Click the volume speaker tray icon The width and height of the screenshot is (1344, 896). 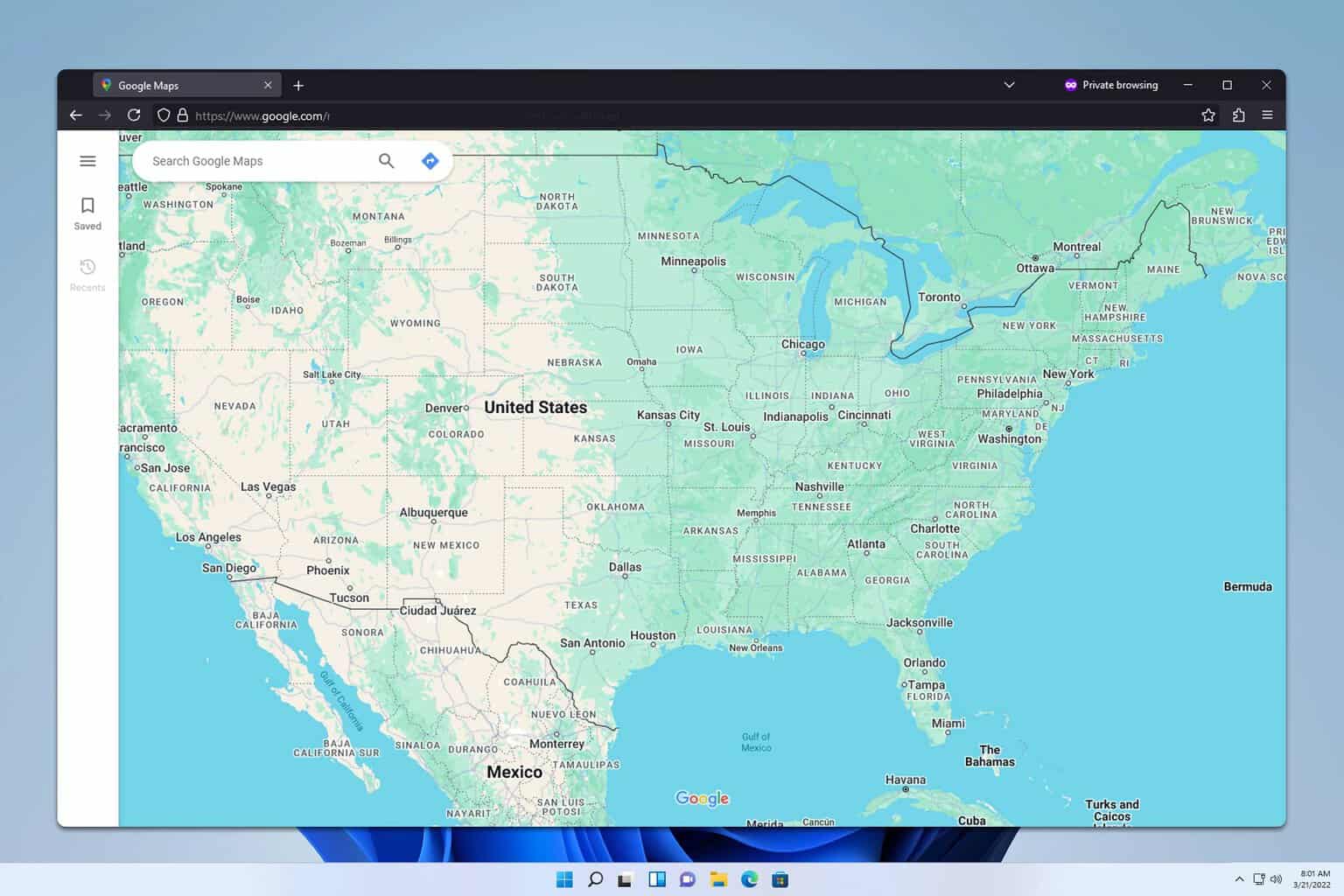coord(1276,879)
